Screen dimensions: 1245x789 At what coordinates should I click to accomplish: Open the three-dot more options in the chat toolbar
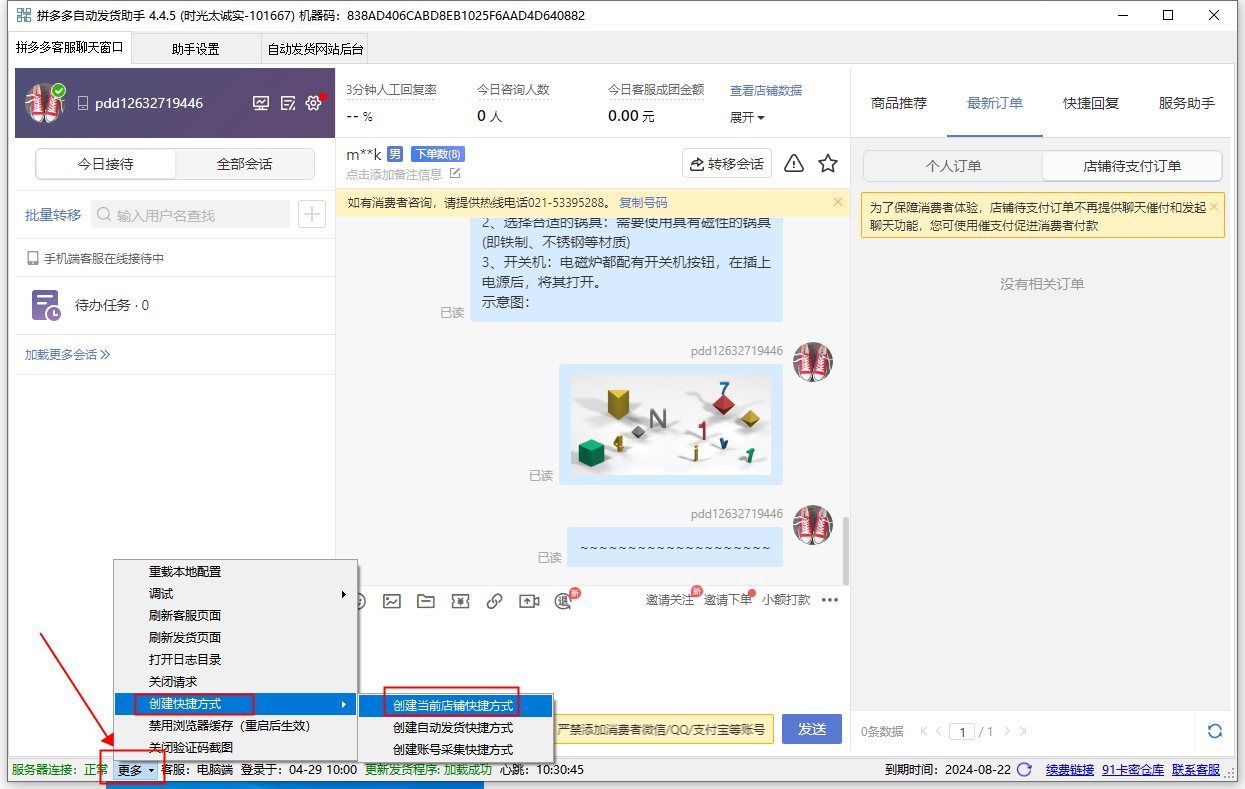coord(830,600)
